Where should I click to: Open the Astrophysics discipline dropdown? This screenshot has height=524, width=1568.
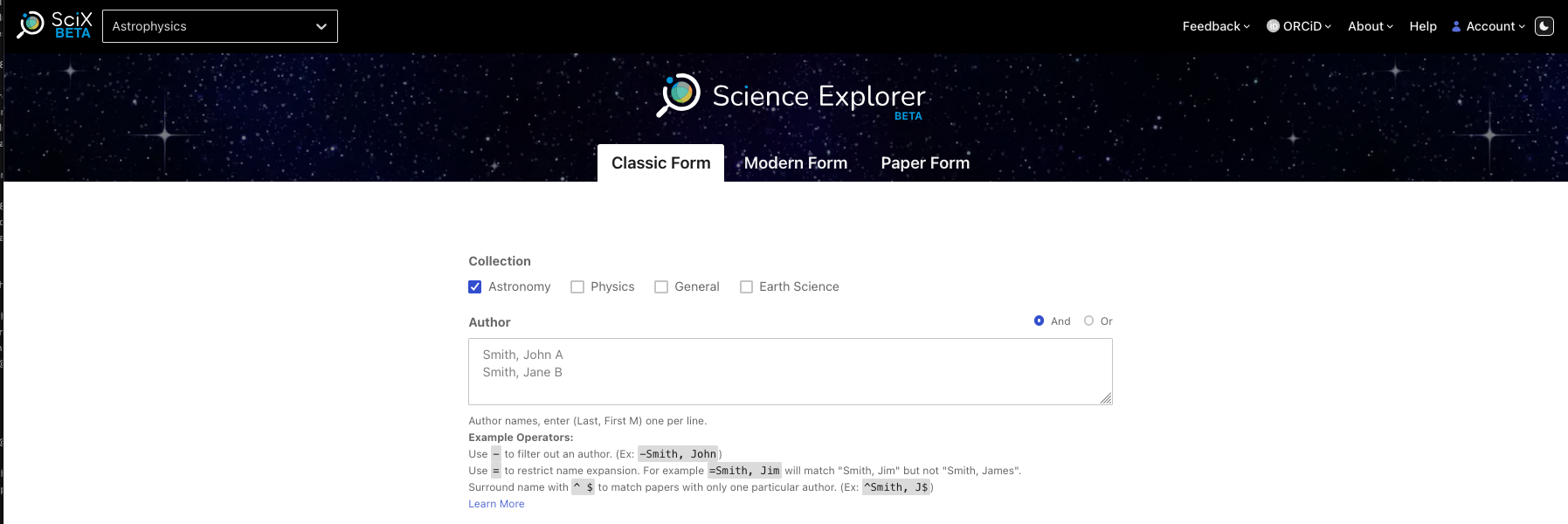click(220, 26)
